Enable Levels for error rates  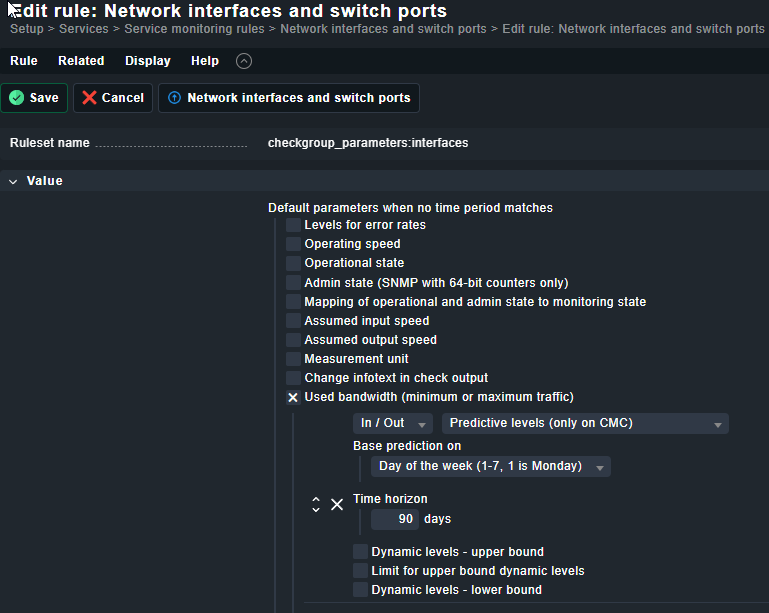[293, 225]
